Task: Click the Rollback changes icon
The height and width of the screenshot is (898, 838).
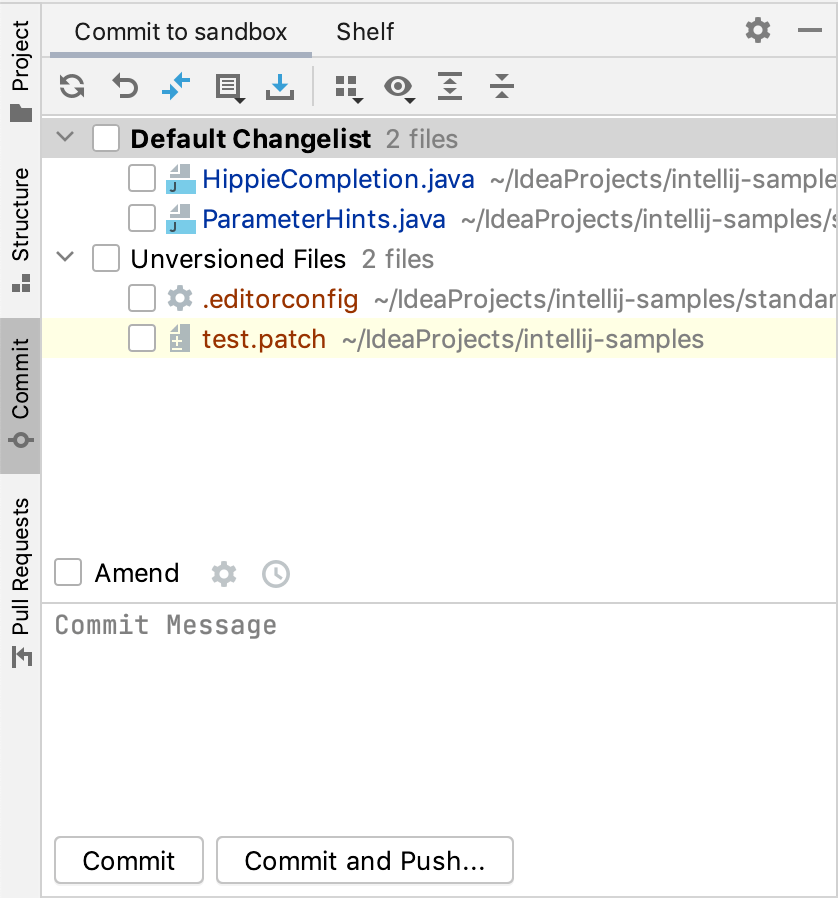Action: pyautogui.click(x=124, y=87)
